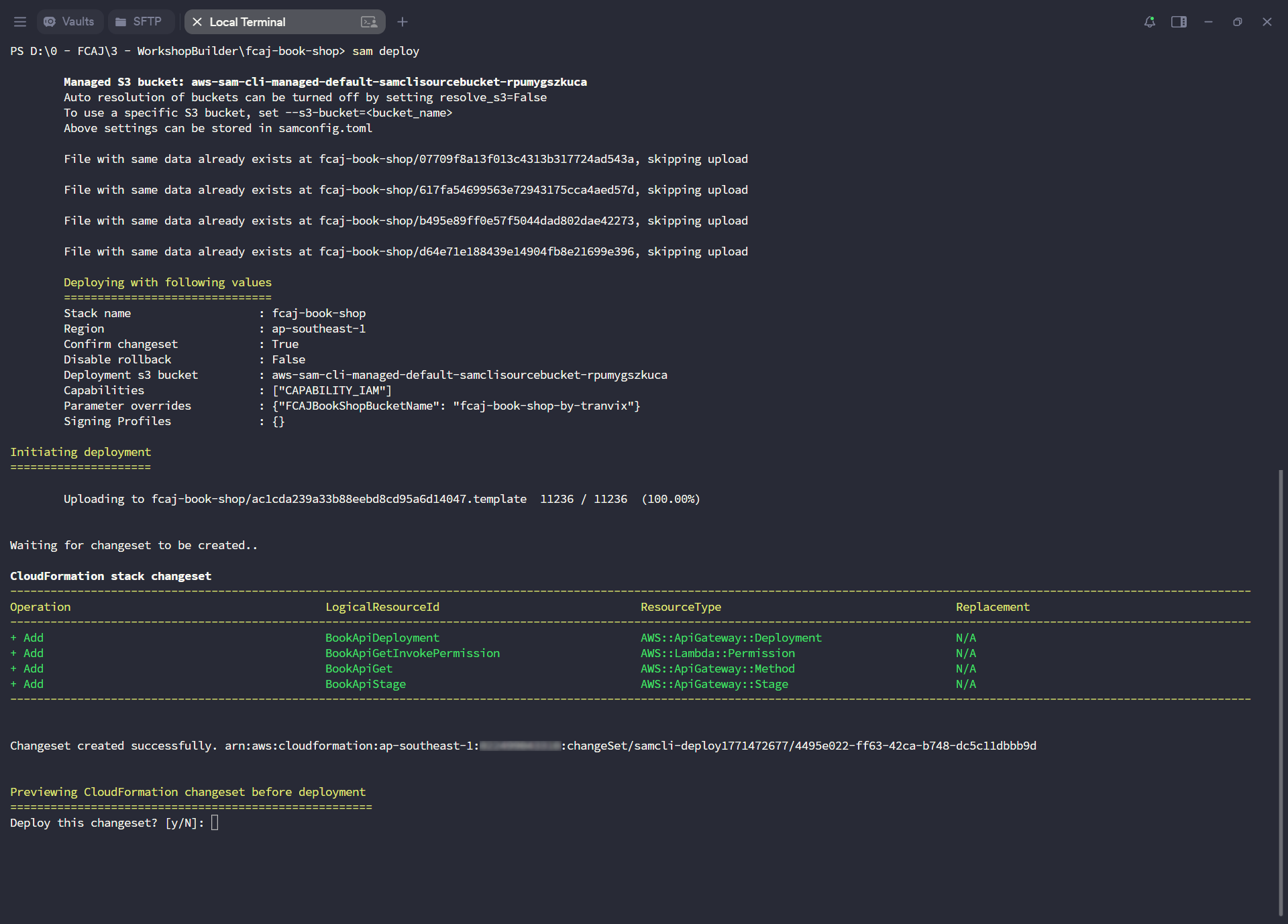Click the Replacement column header
This screenshot has width=1288, height=924.
pyautogui.click(x=993, y=607)
